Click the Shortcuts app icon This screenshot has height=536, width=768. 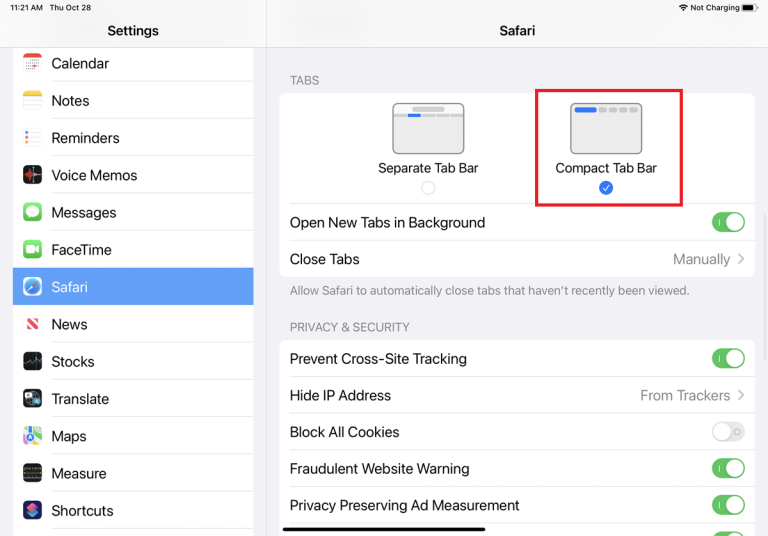33,510
